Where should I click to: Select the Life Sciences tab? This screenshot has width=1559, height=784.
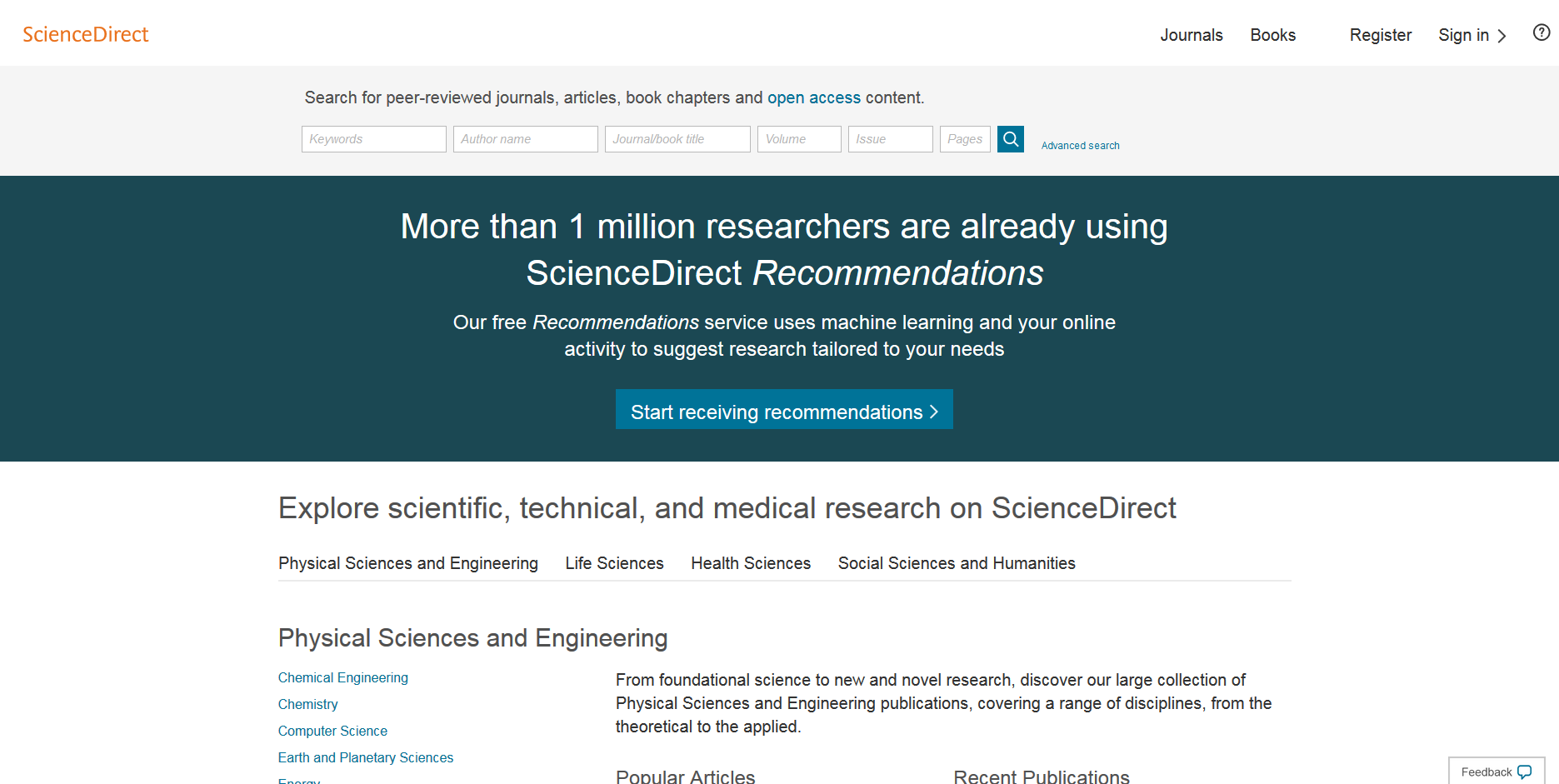pos(614,563)
